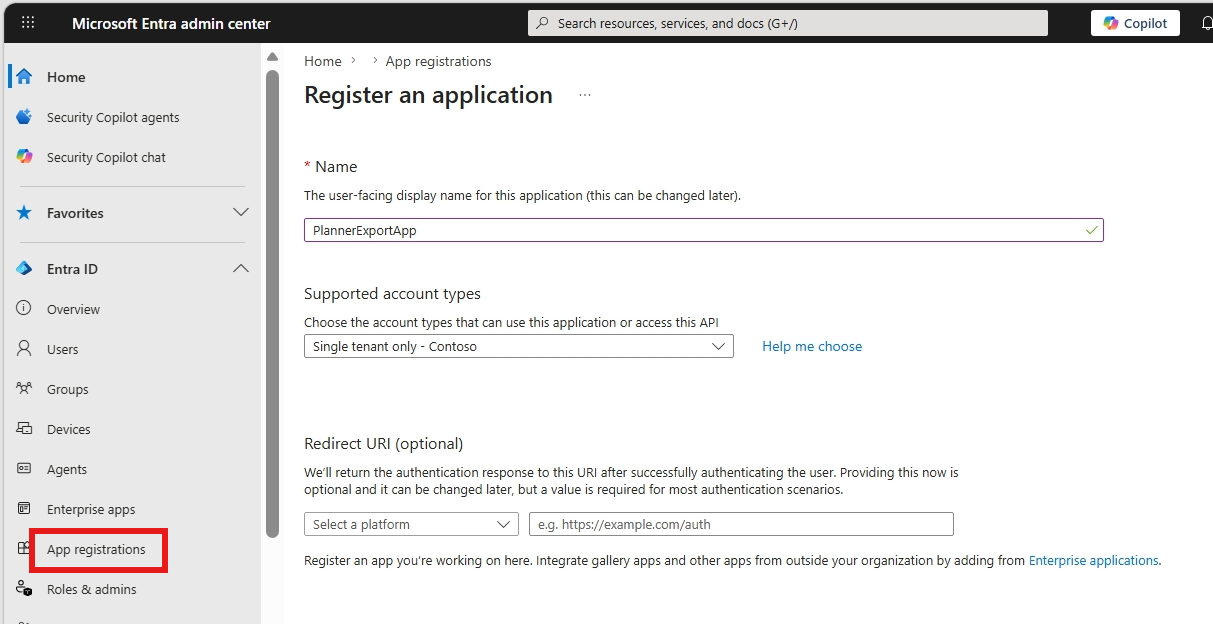Click the Devices icon in the sidebar

click(24, 429)
